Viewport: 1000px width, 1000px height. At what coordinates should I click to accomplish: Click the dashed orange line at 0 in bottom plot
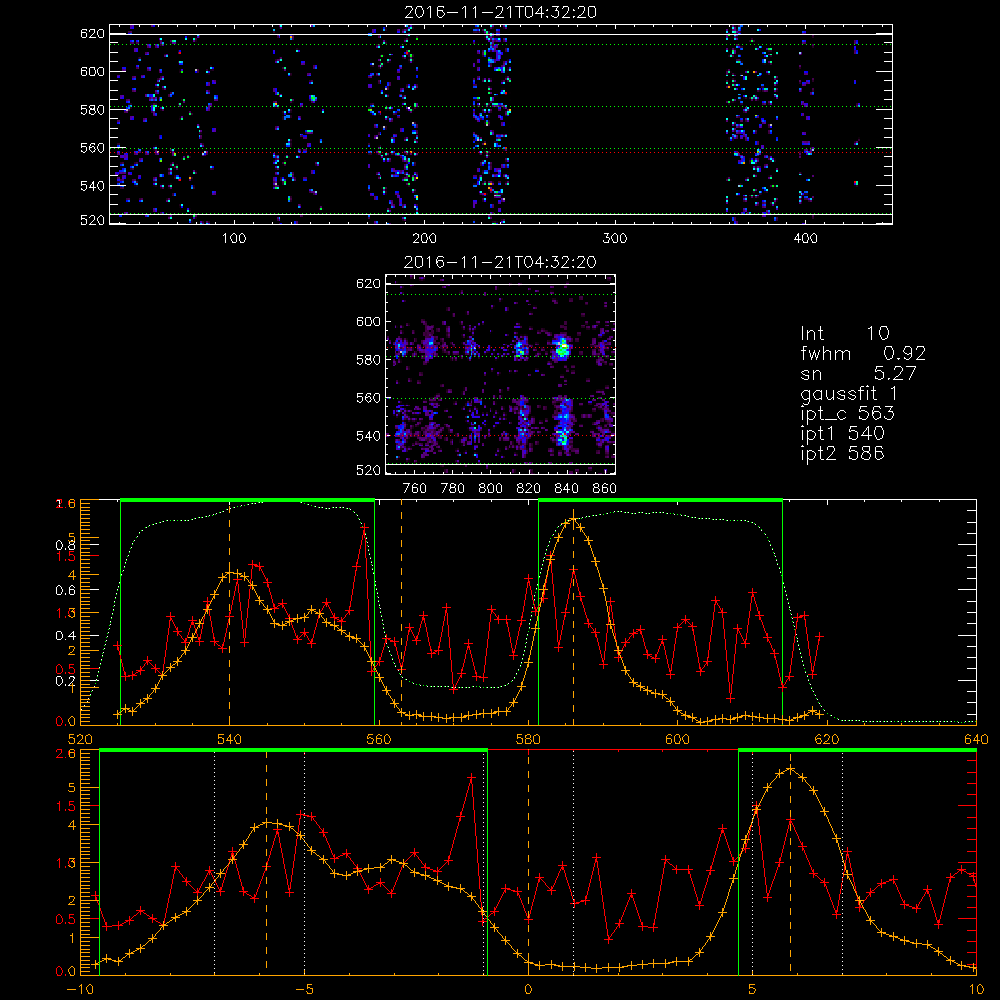click(x=528, y=861)
